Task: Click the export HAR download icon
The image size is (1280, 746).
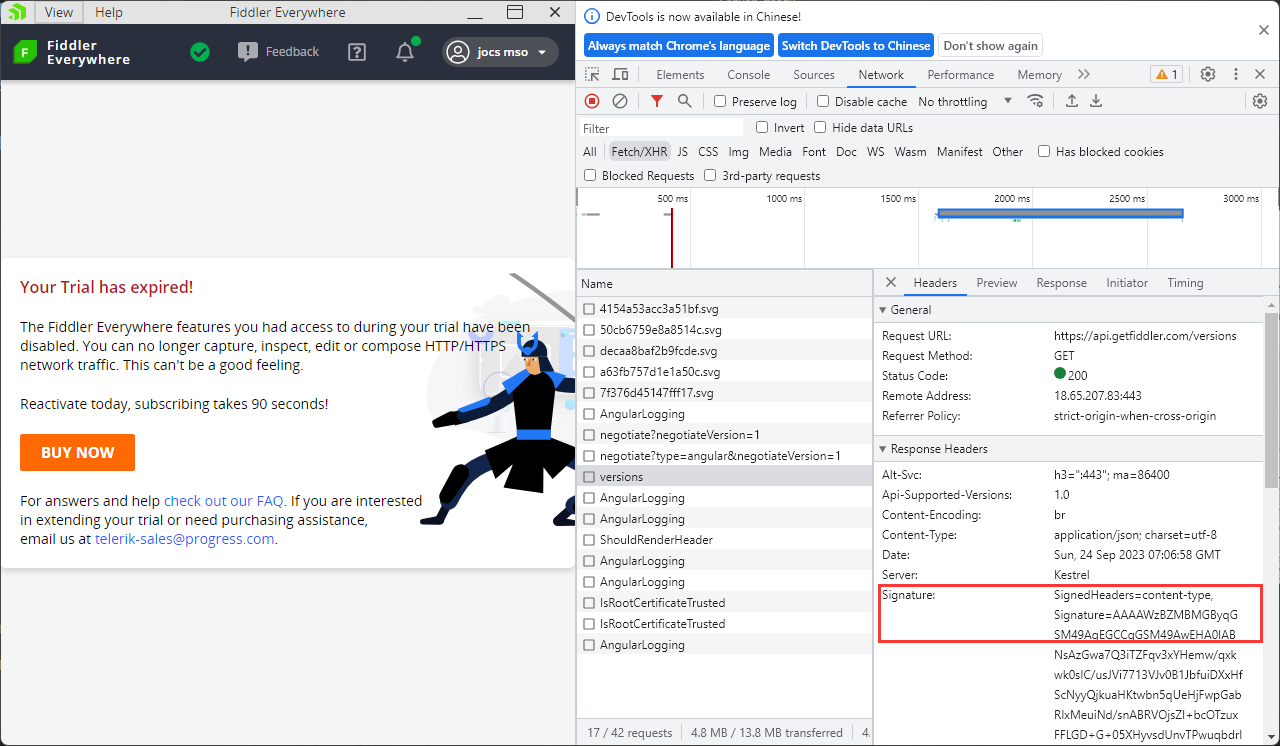Action: coord(1096,101)
